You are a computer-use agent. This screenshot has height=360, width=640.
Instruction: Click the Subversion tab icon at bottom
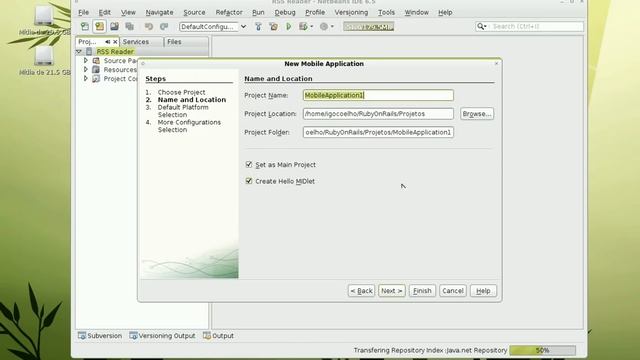point(82,336)
